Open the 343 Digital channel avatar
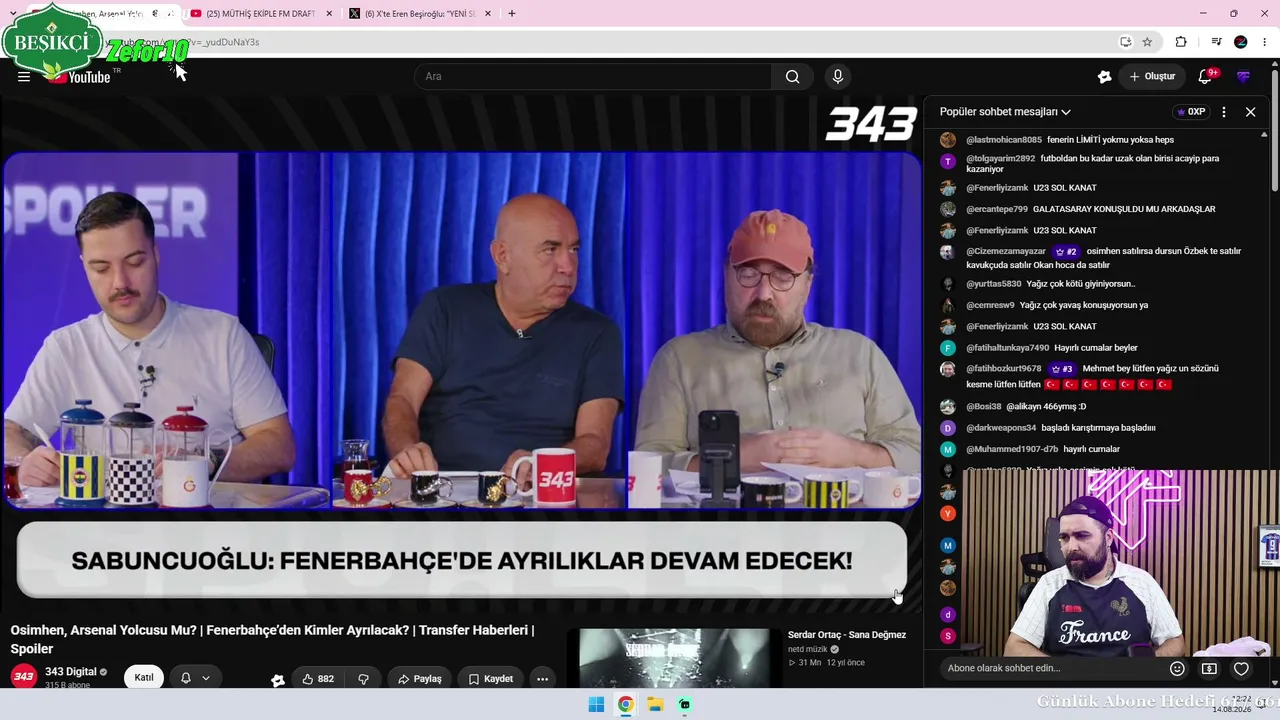The image size is (1280, 720). tap(24, 677)
